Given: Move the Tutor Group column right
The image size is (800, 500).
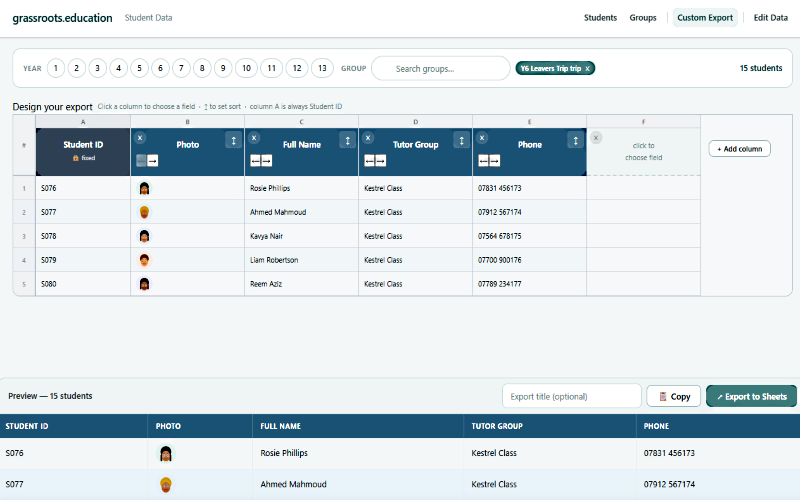Looking at the screenshot, I should pos(381,161).
